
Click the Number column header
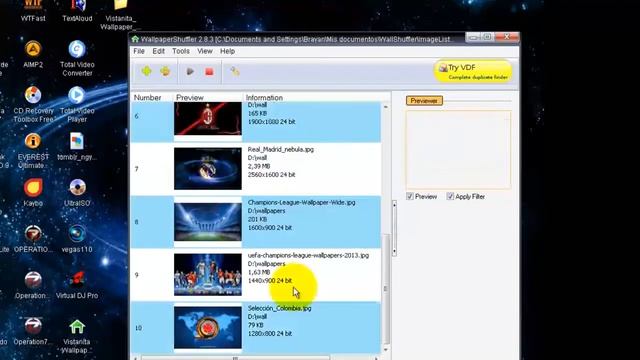click(147, 98)
